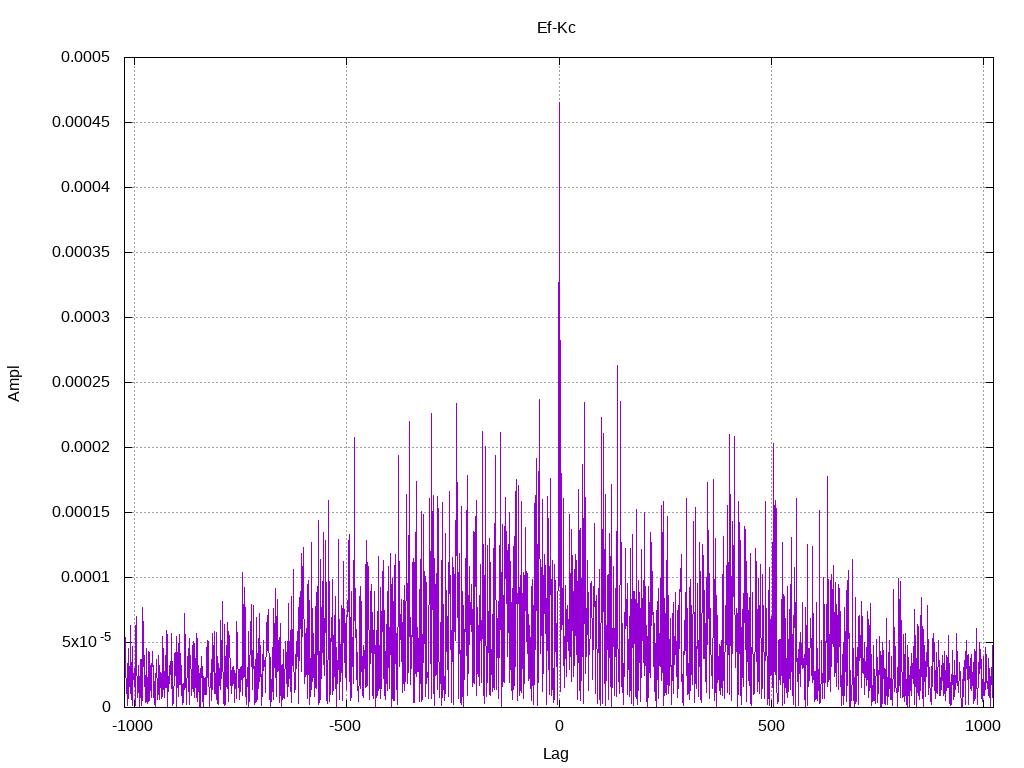The height and width of the screenshot is (768, 1024).
Task: Click the y-axis tick label '5x10 -5'
Action: click(x=86, y=641)
